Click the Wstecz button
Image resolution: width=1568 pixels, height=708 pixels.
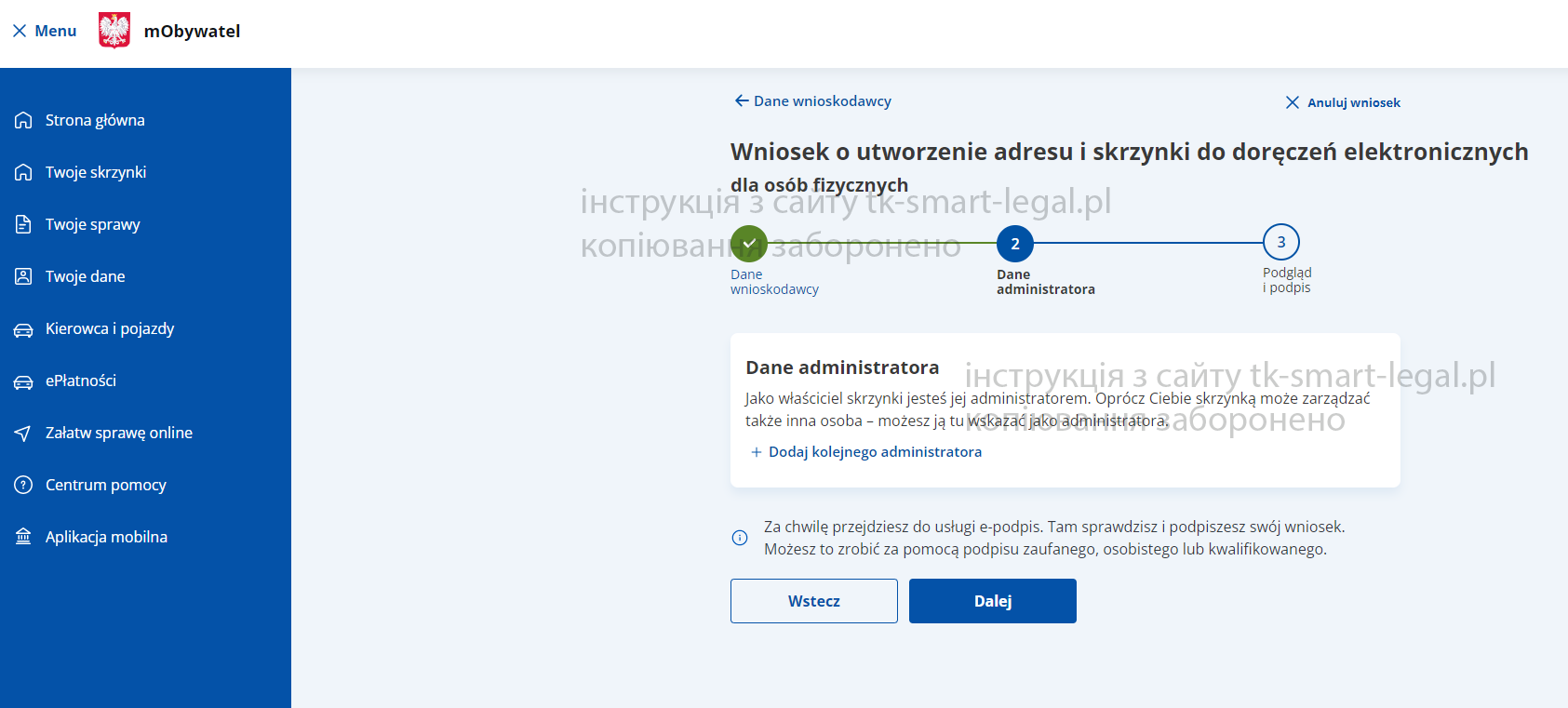[814, 601]
